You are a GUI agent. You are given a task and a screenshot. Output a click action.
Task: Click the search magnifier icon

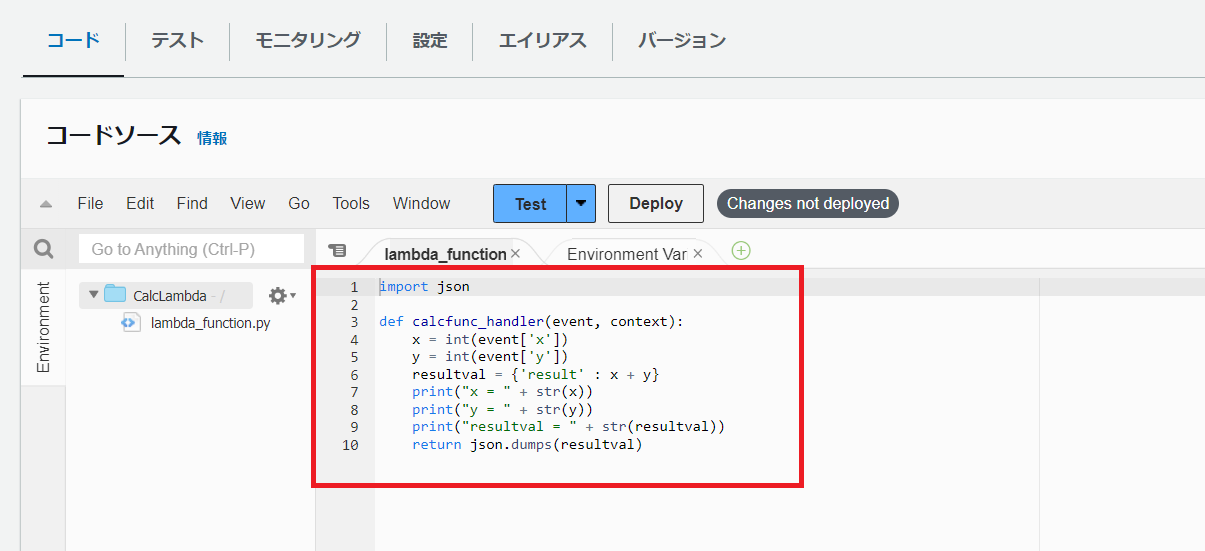coord(43,249)
